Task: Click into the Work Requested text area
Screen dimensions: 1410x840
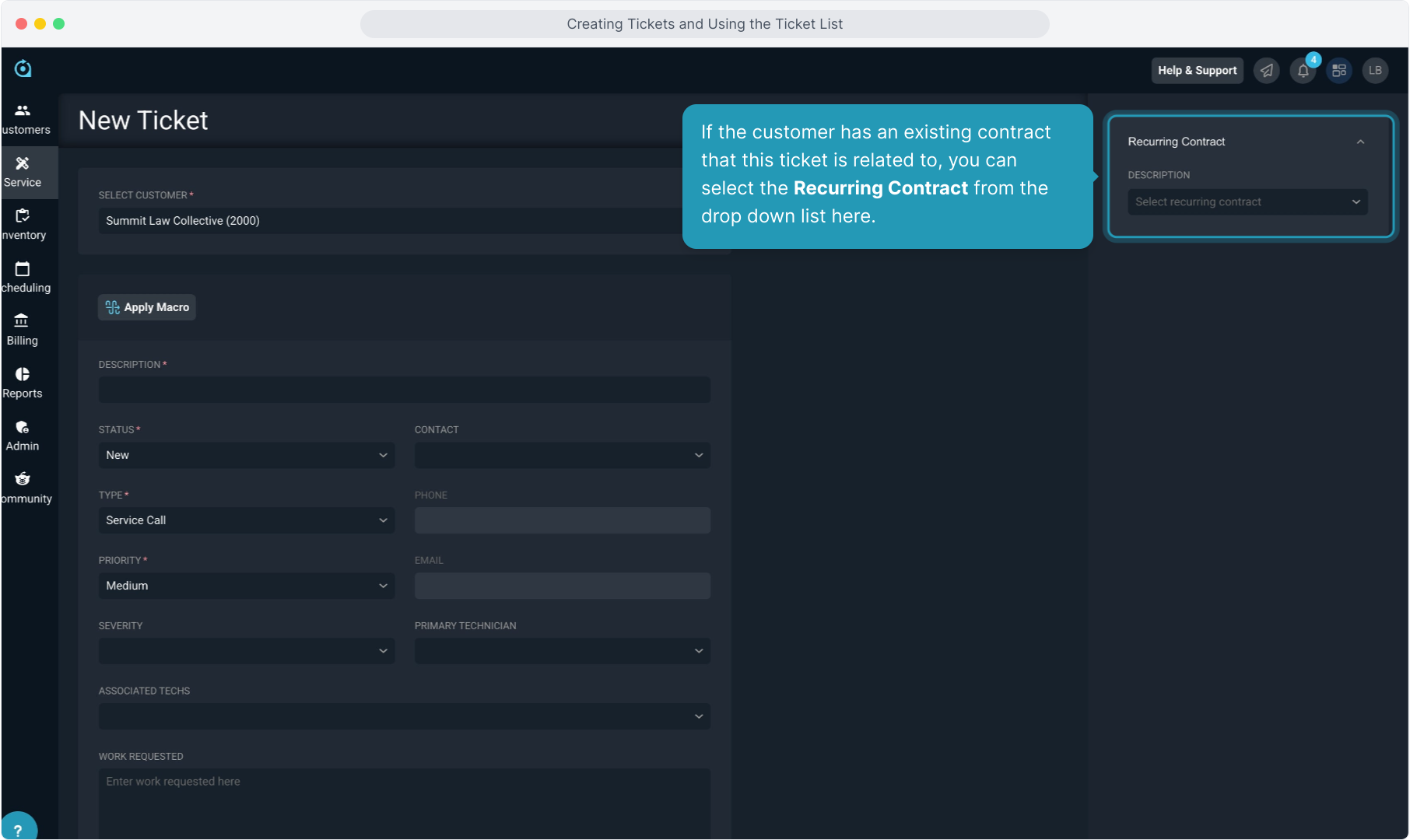Action: [x=404, y=801]
